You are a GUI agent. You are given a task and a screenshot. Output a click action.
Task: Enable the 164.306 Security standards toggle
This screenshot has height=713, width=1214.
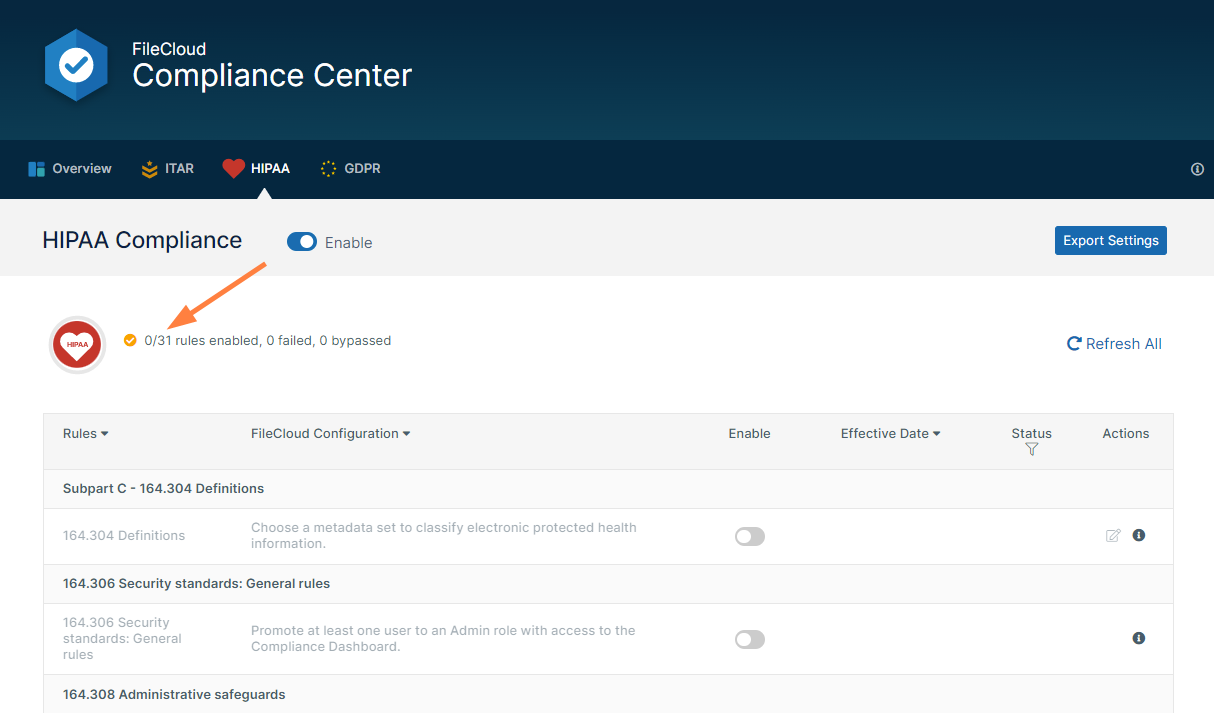(x=749, y=640)
